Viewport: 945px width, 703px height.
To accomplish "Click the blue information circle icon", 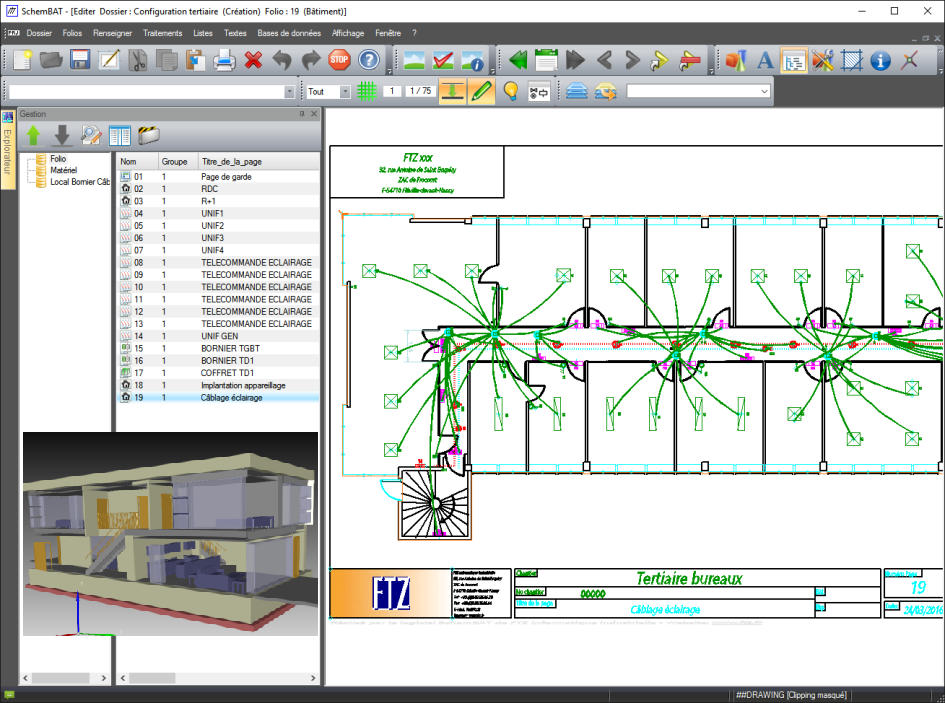I will point(881,60).
